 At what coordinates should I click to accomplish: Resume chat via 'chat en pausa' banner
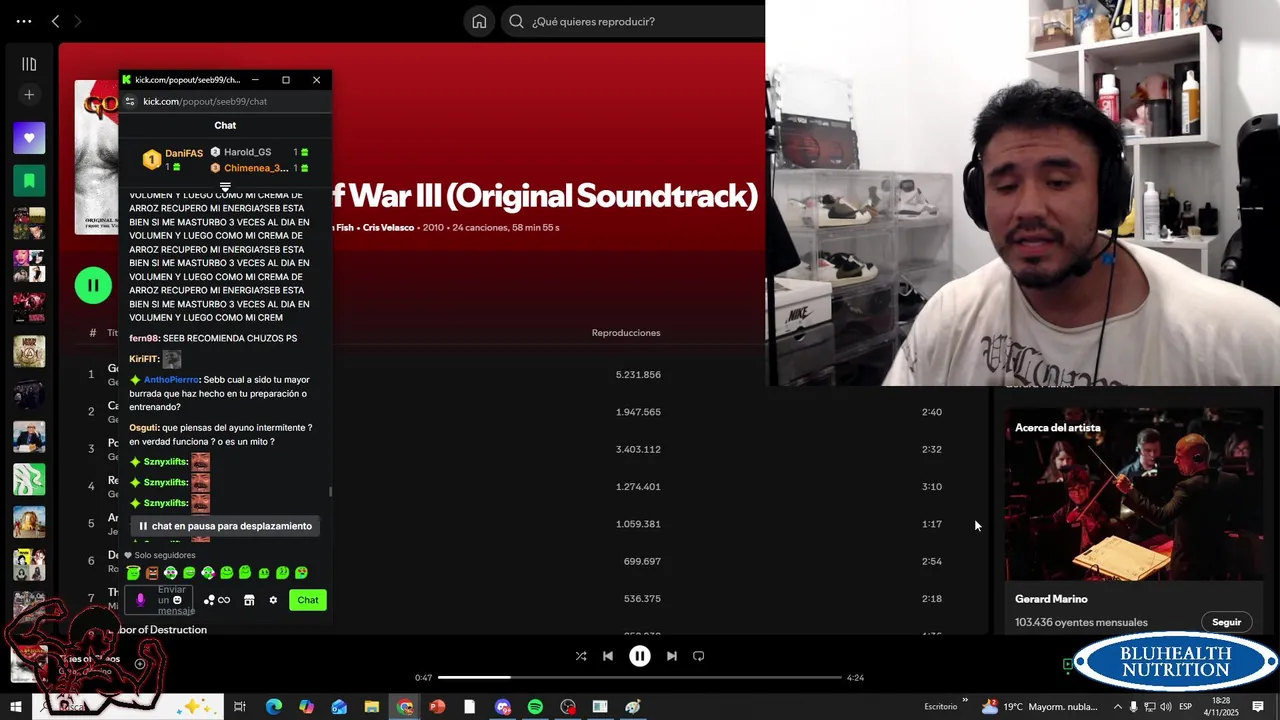click(x=225, y=526)
